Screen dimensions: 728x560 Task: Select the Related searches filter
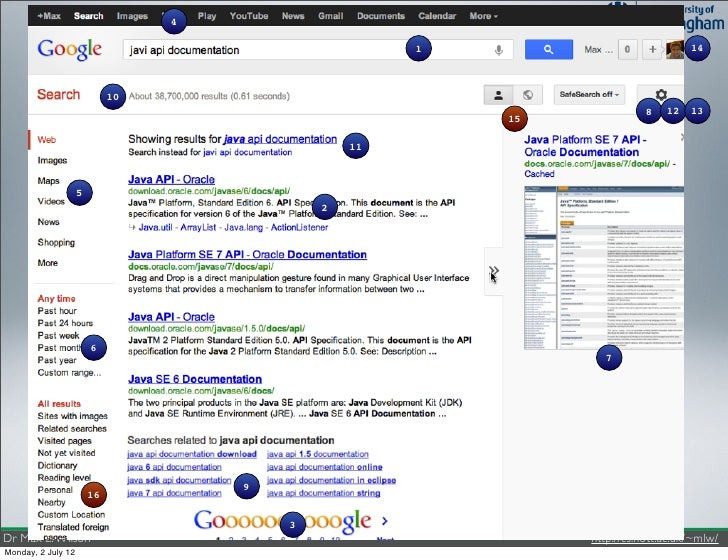pos(72,429)
